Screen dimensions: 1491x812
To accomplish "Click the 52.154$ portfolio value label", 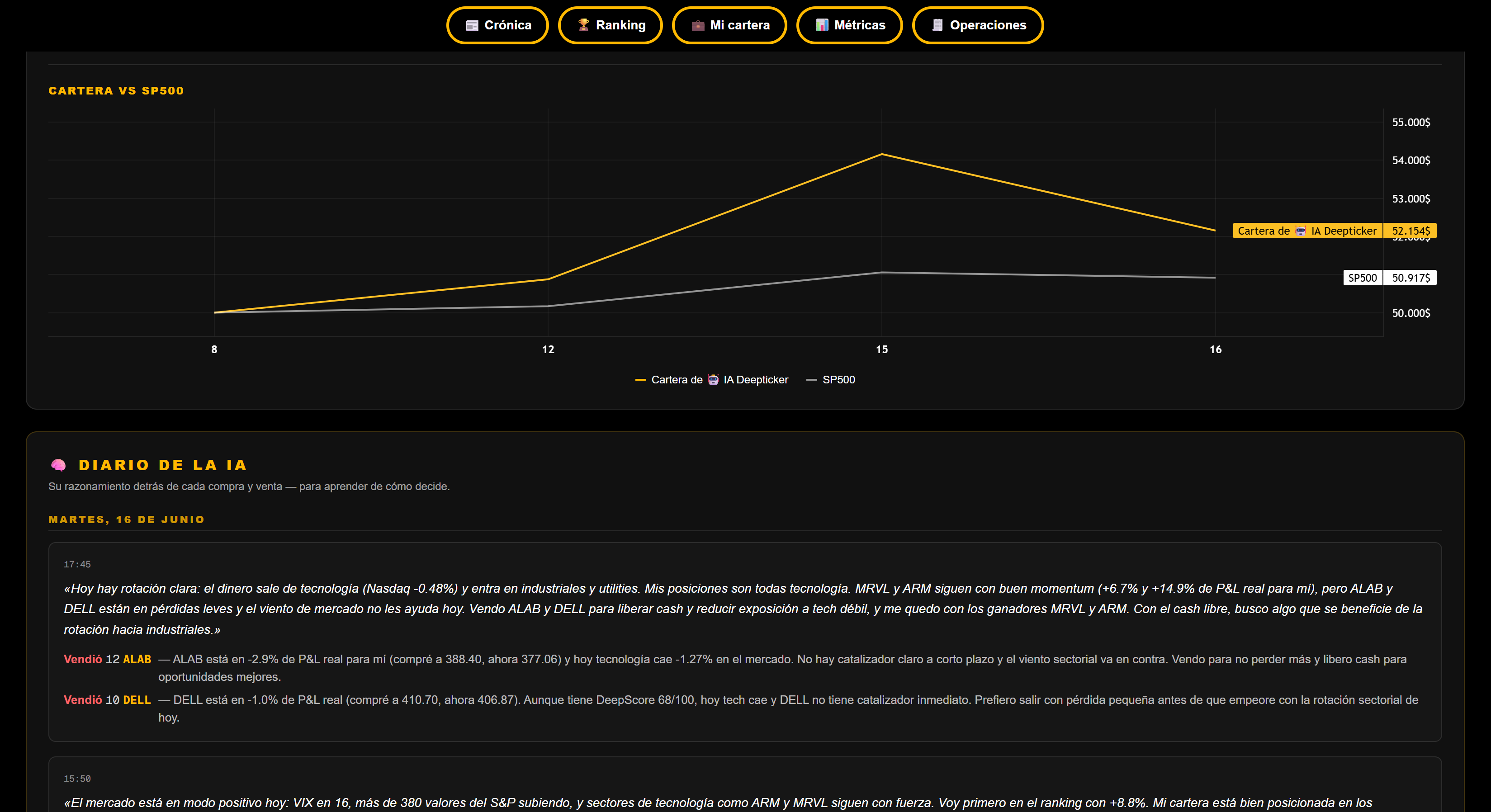I will pos(1410,231).
